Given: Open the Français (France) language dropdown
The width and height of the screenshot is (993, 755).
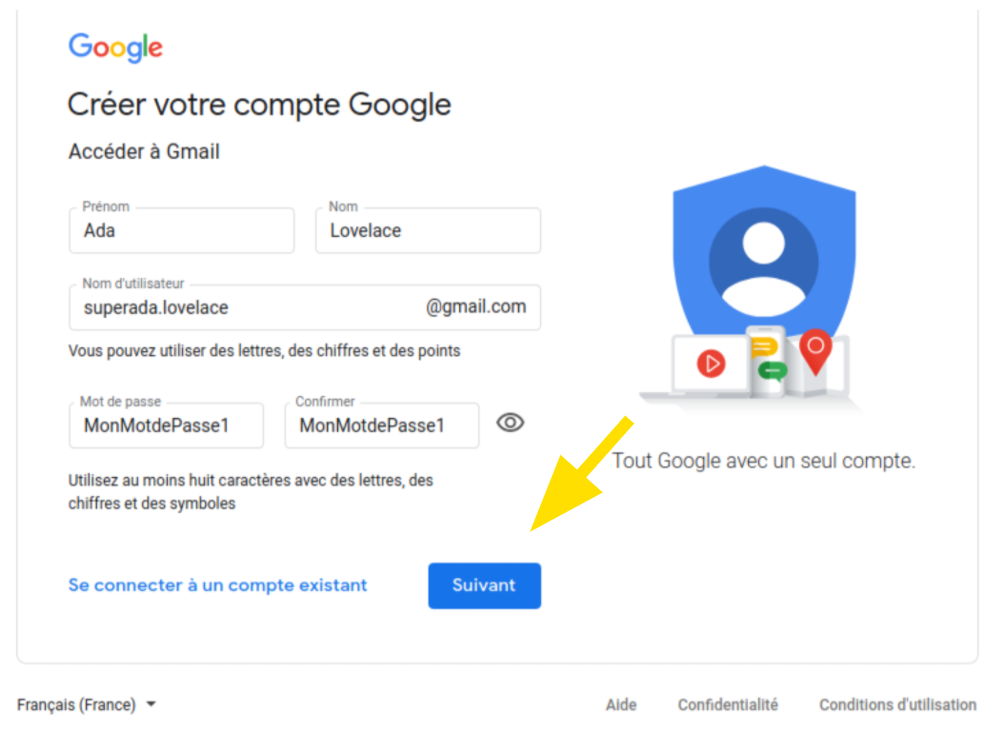Looking at the screenshot, I should click(x=87, y=704).
